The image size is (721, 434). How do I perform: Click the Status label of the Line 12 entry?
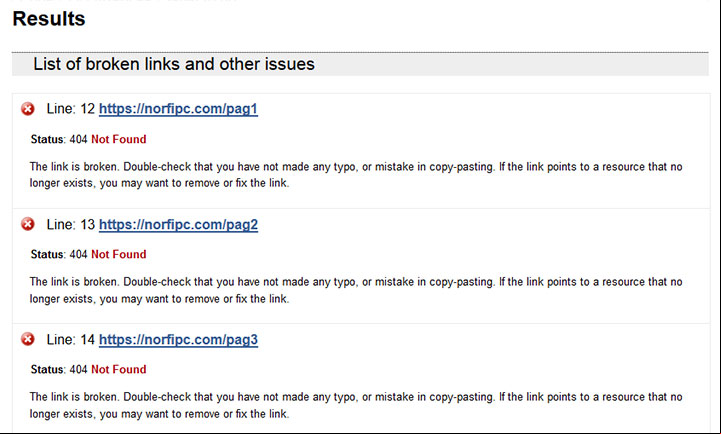point(48,139)
